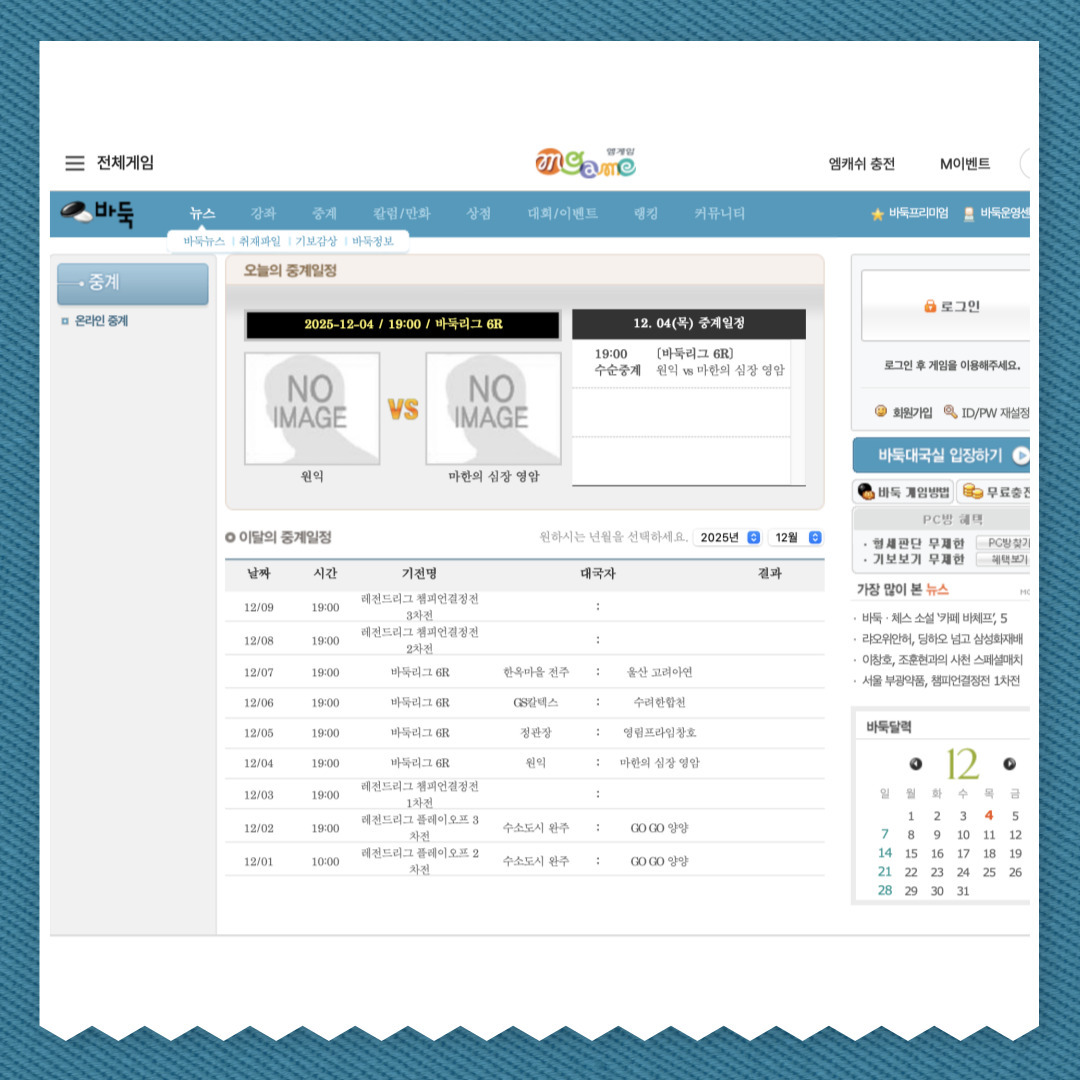
Task: Select 취재파일 submenu item
Action: 260,241
